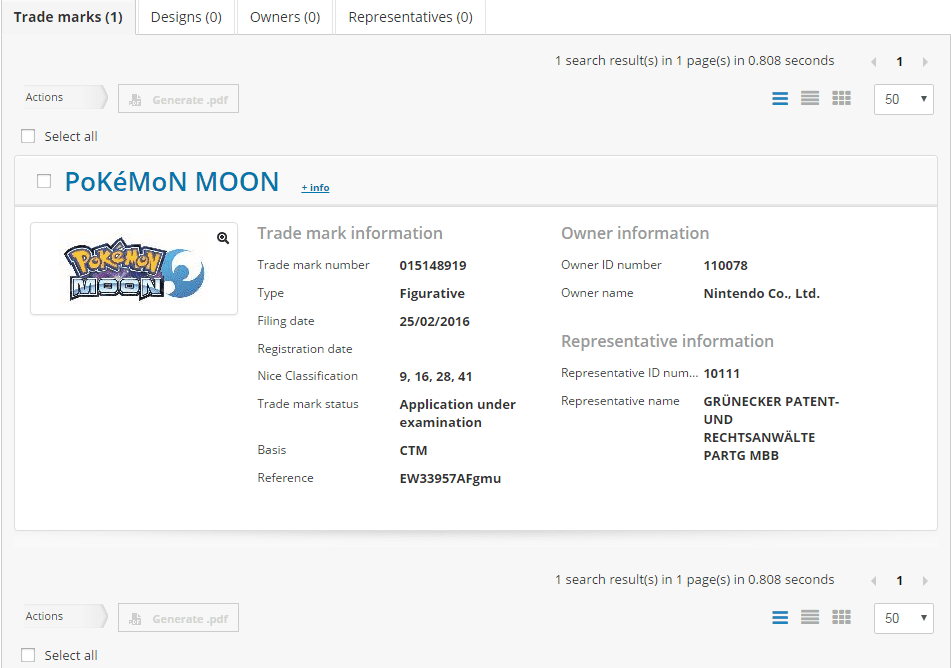This screenshot has width=951, height=668.
Task: Select the grid view icon at bottom
Action: [841, 617]
